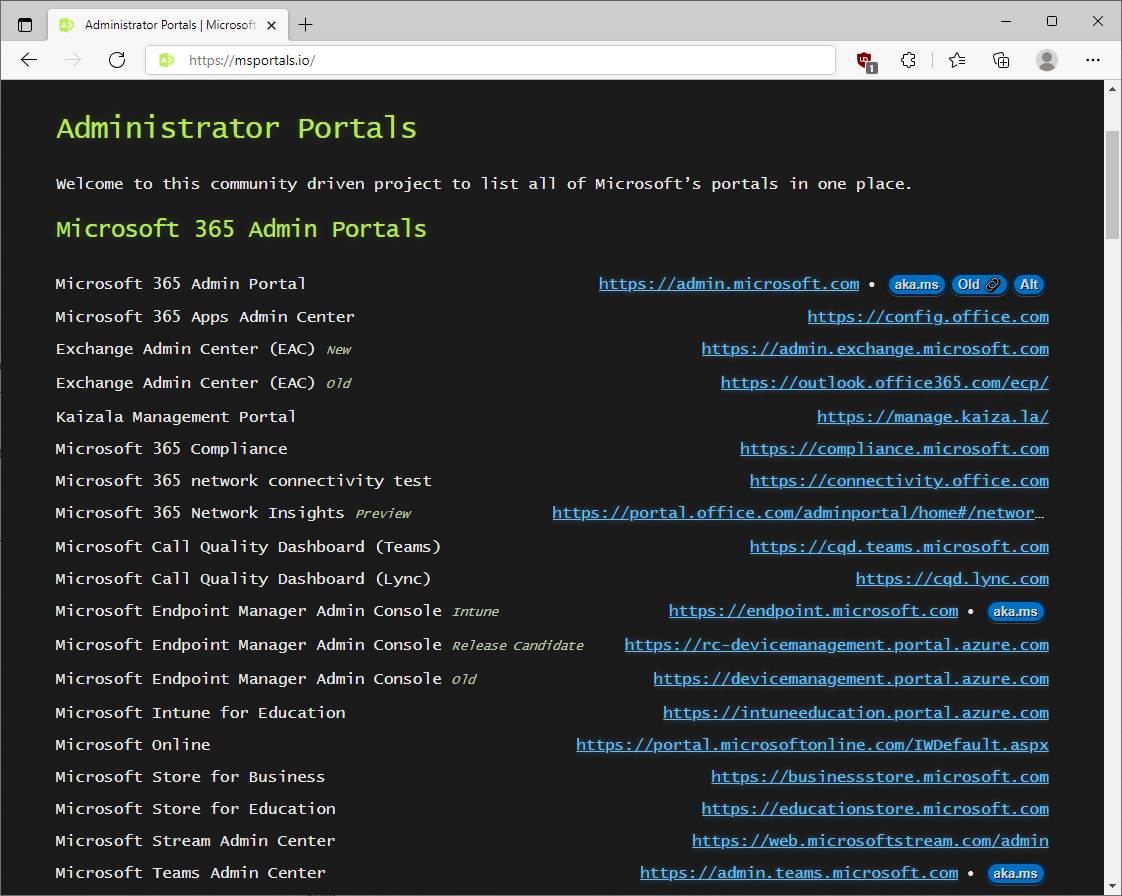The image size is (1122, 896).
Task: Click the scrollbar down arrow
Action: (x=1112, y=886)
